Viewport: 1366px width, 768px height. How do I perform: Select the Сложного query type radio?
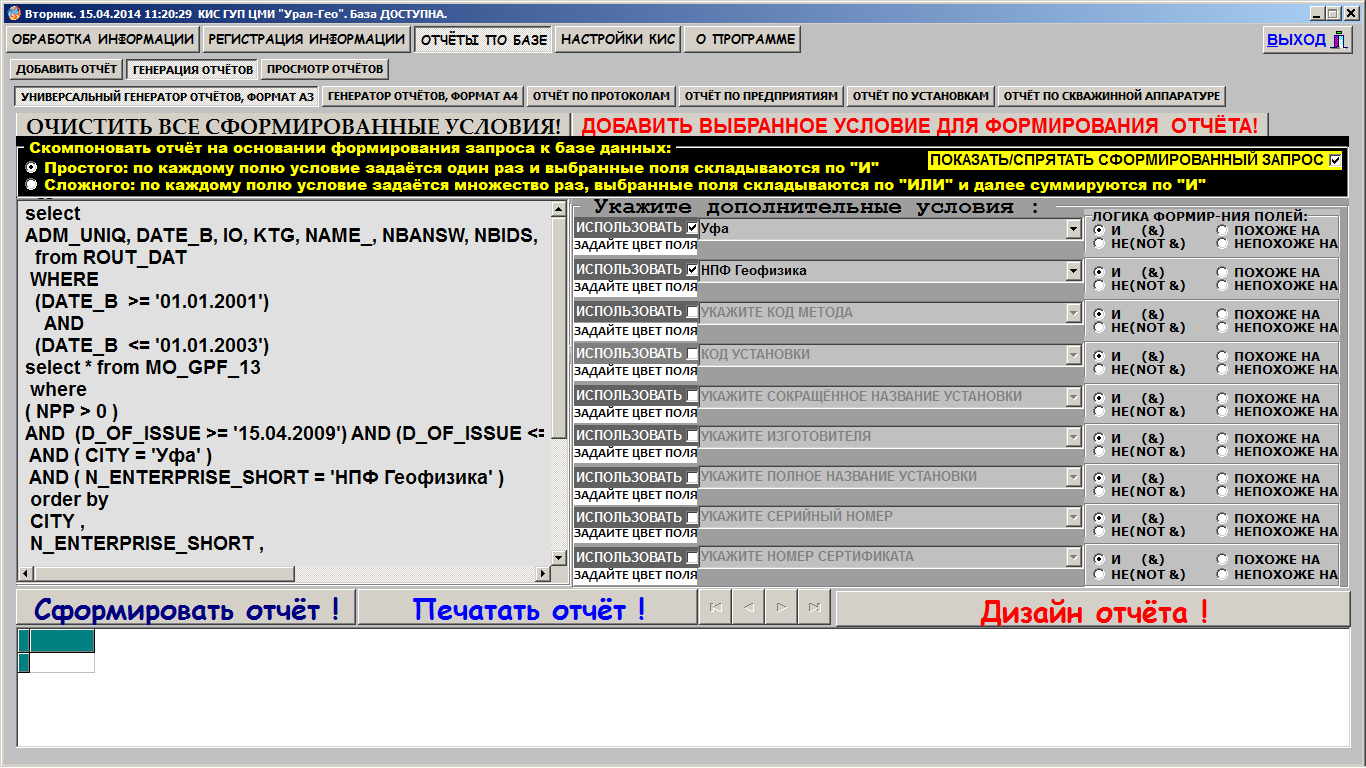coord(32,184)
